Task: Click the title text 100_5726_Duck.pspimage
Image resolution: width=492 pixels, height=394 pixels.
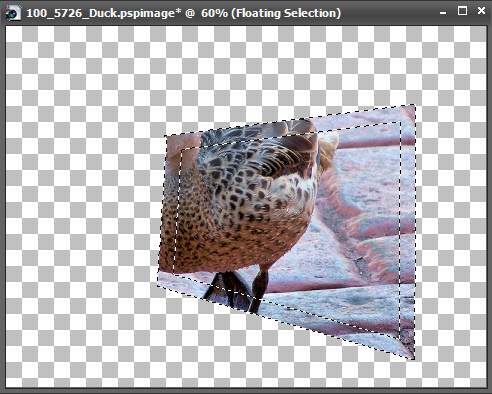Action: [104, 13]
